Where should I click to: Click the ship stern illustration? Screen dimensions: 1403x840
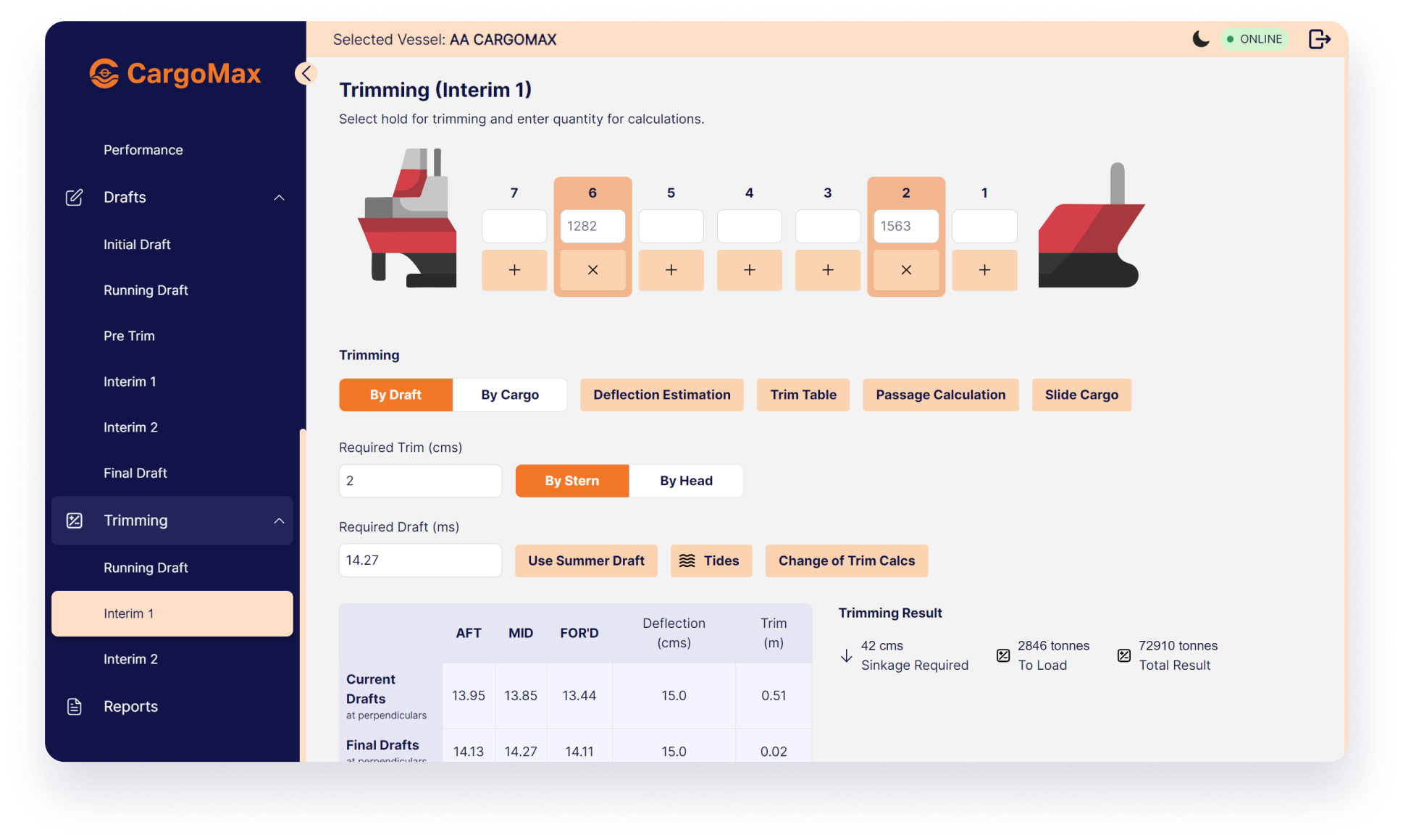[x=408, y=218]
